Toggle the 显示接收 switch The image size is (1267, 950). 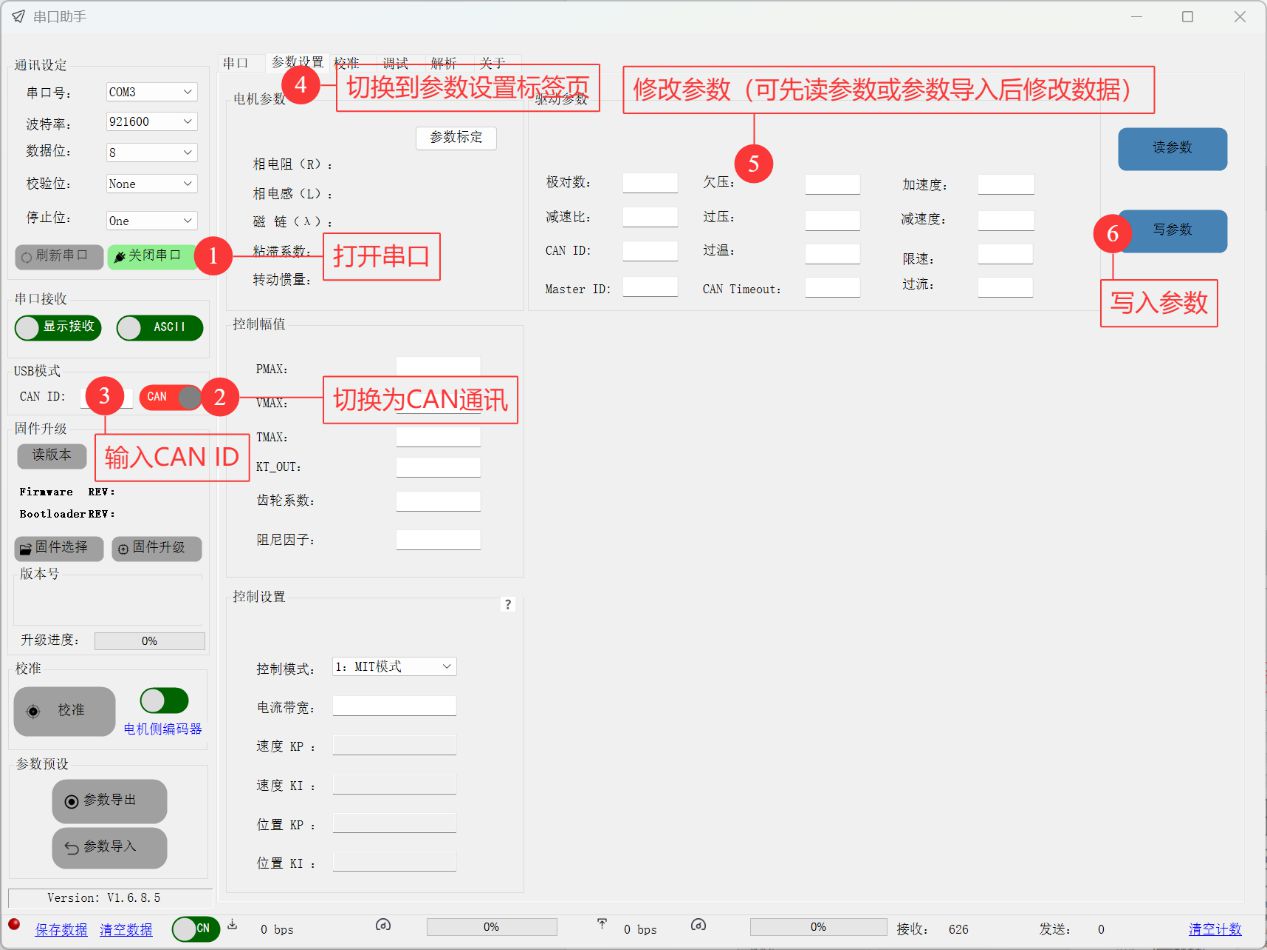(58, 327)
